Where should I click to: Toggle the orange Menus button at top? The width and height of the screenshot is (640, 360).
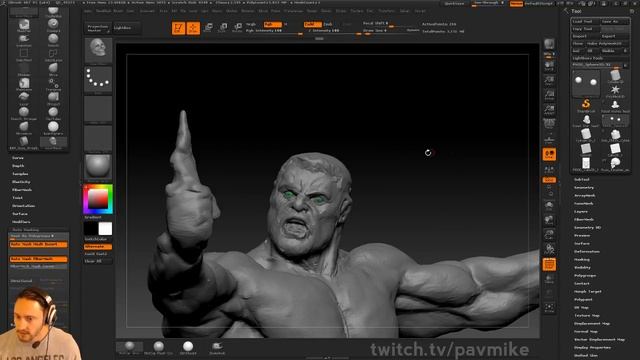[516, 4]
